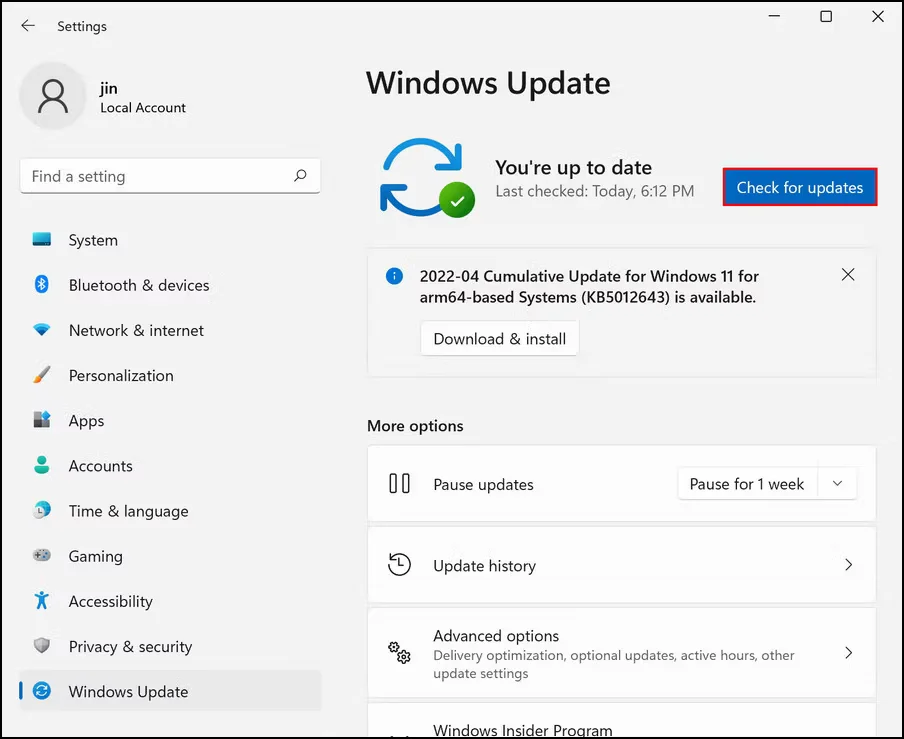Select the System icon in sidebar
904x739 pixels.
pyautogui.click(x=41, y=240)
